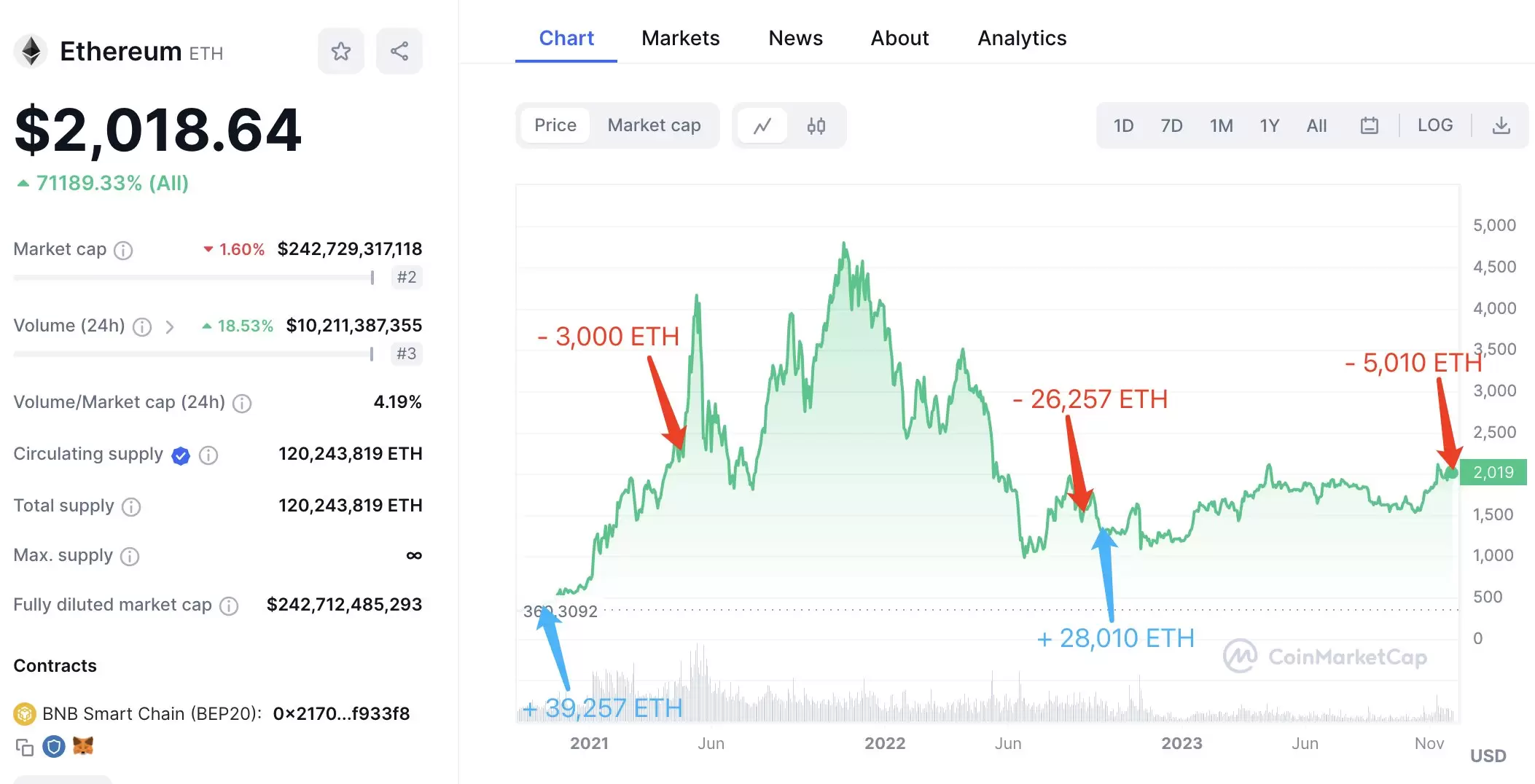Select the Market cap chart mode

click(x=654, y=125)
